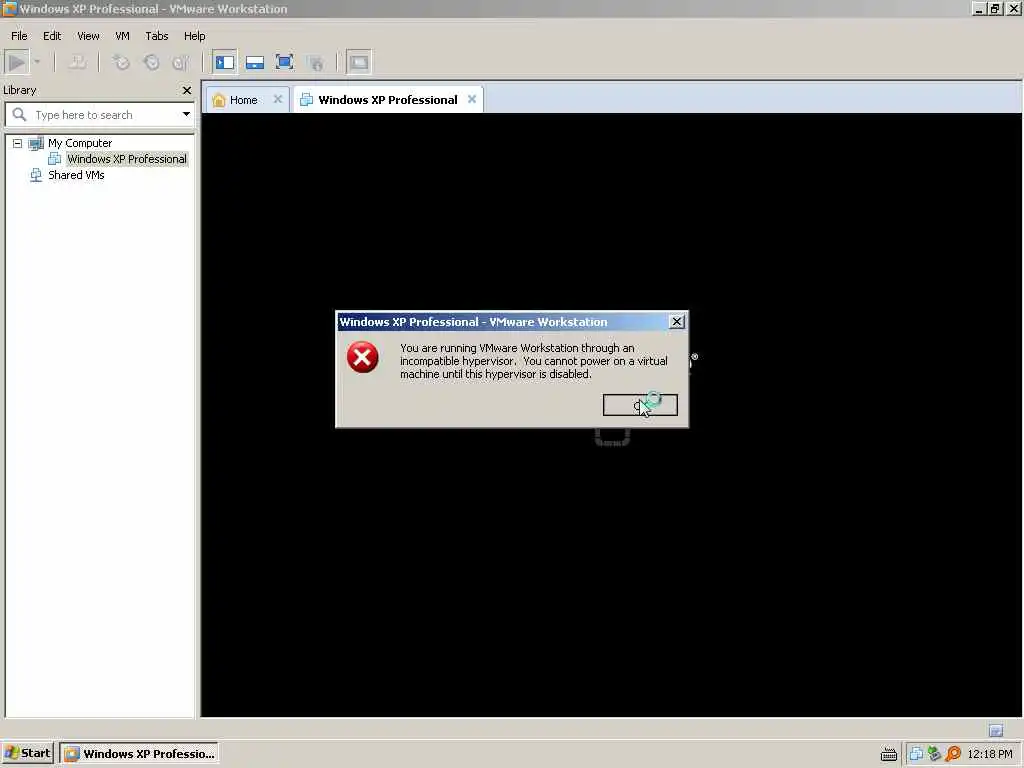Viewport: 1024px width, 768px height.
Task: Click the orange tray icon
Action: pyautogui.click(x=953, y=754)
